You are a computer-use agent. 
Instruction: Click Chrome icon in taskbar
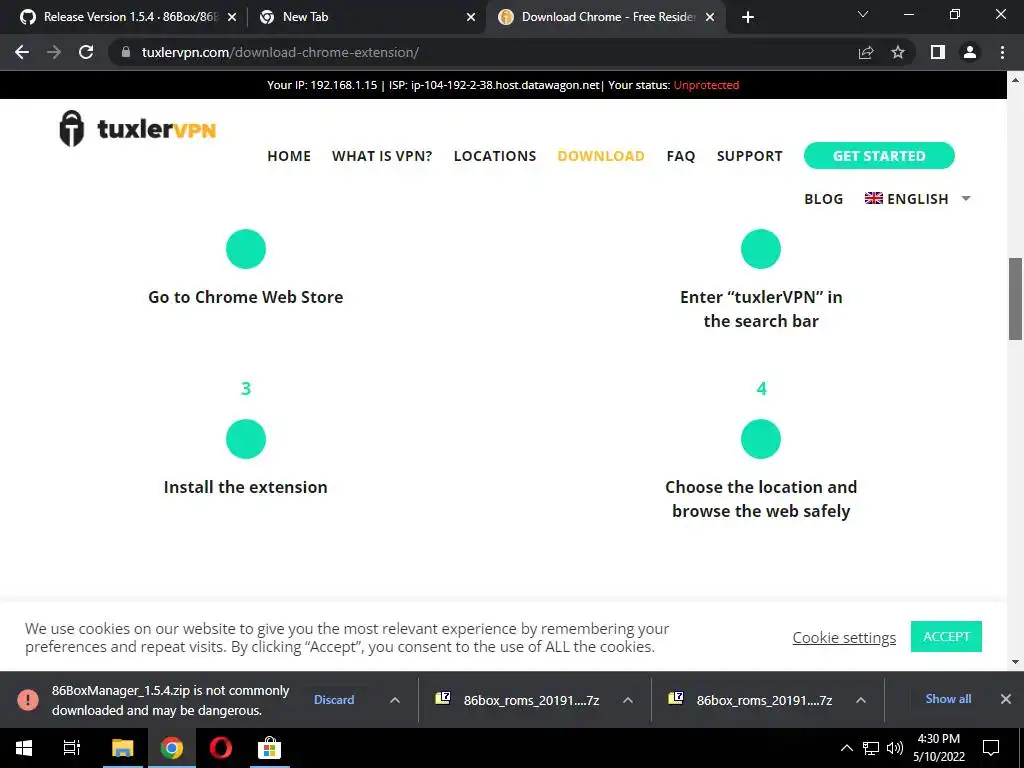tap(171, 748)
